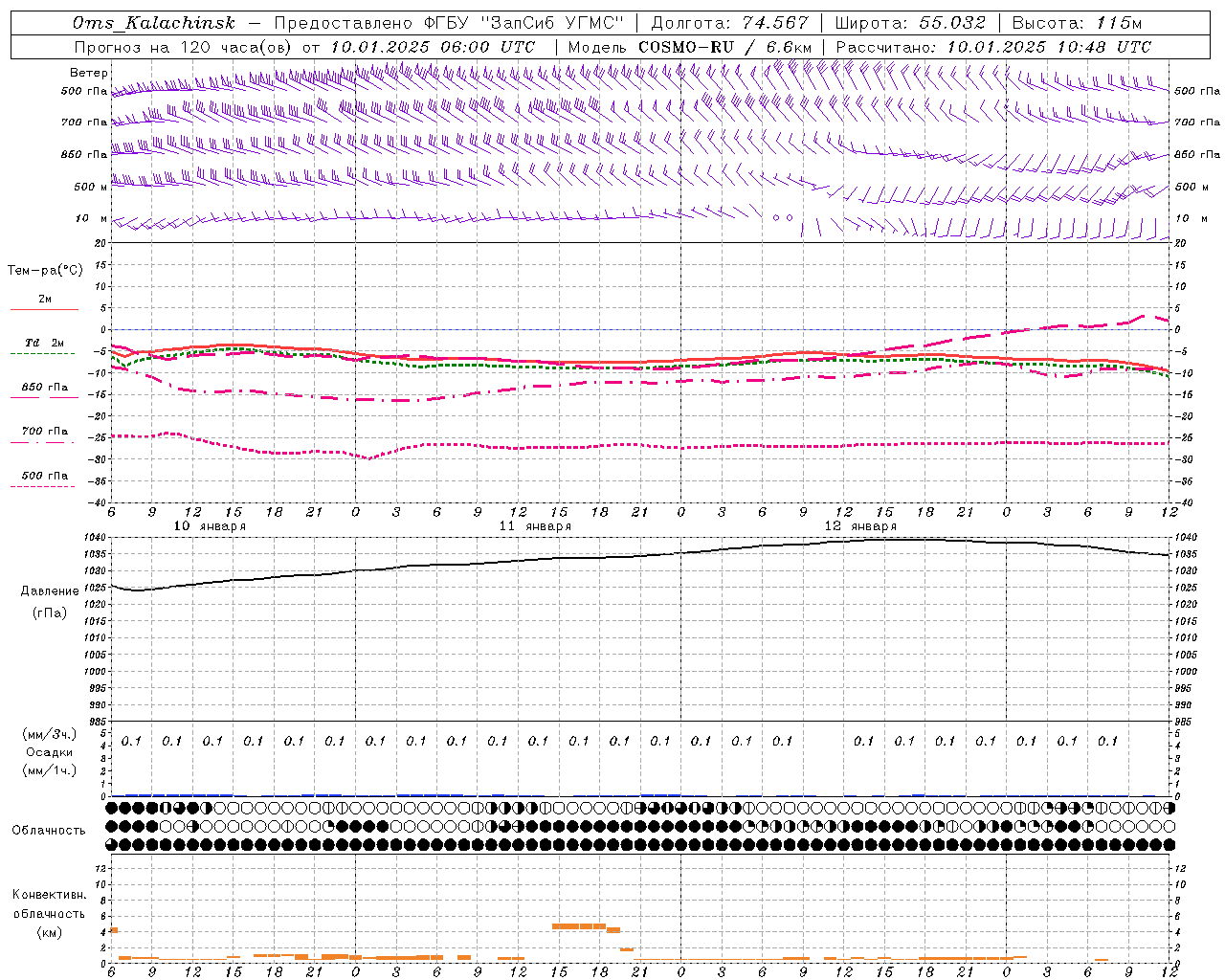This screenshot has width=1225, height=980.
Task: Click the 'Конвективн.' convective cloud label
Action: click(49, 894)
